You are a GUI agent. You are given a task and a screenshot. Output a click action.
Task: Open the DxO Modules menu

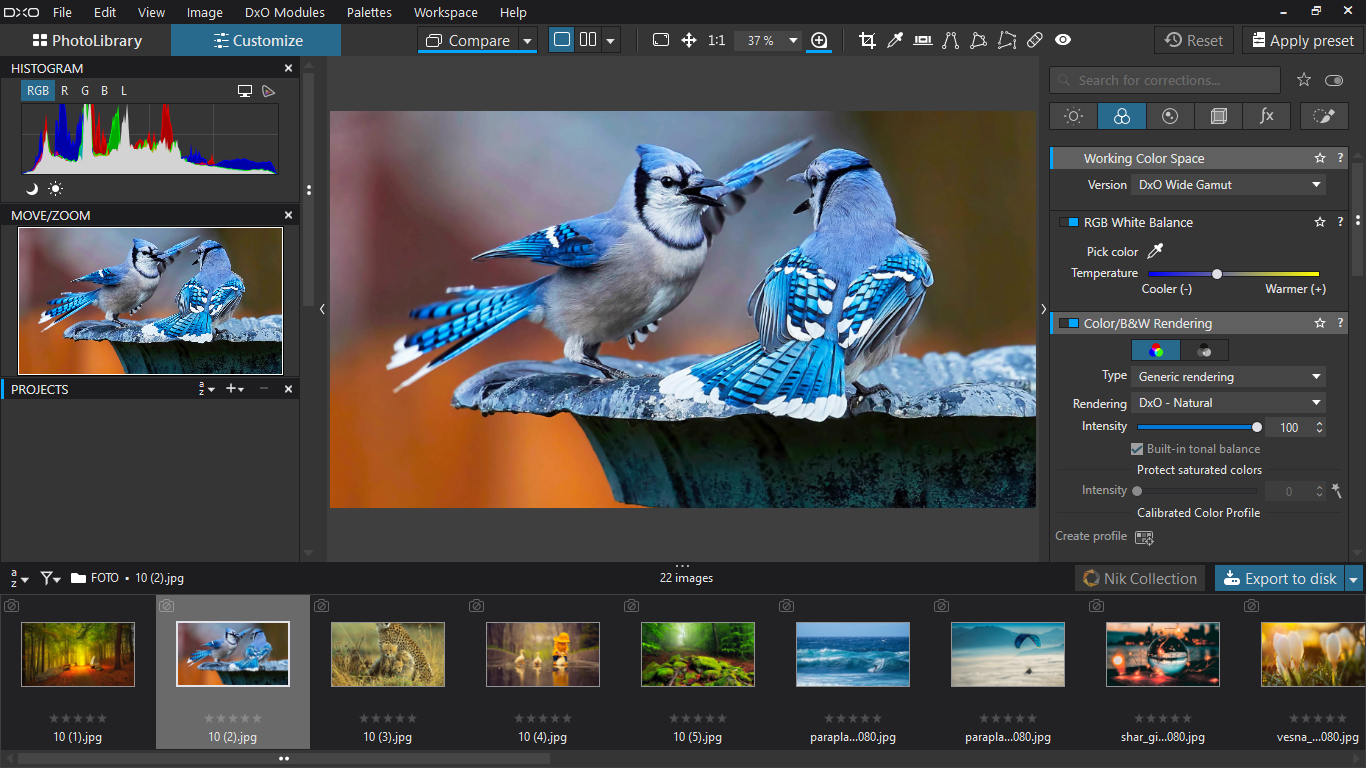(285, 13)
